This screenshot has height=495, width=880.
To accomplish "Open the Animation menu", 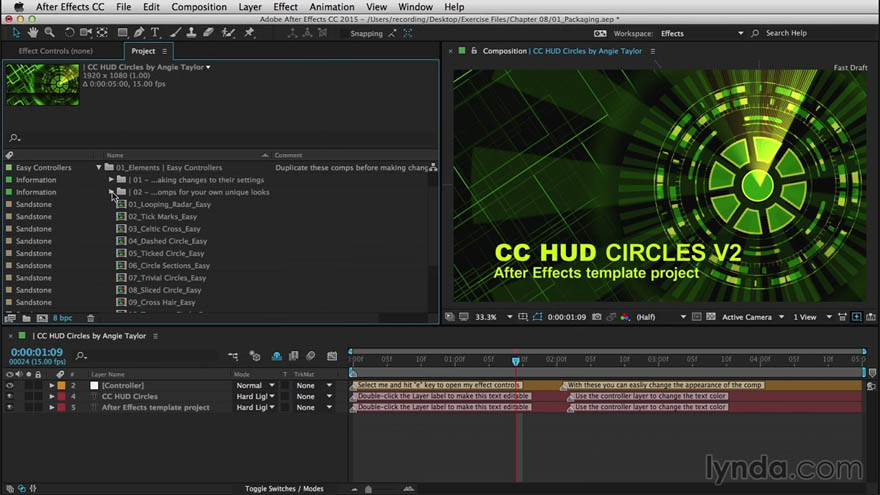I will pos(332,7).
